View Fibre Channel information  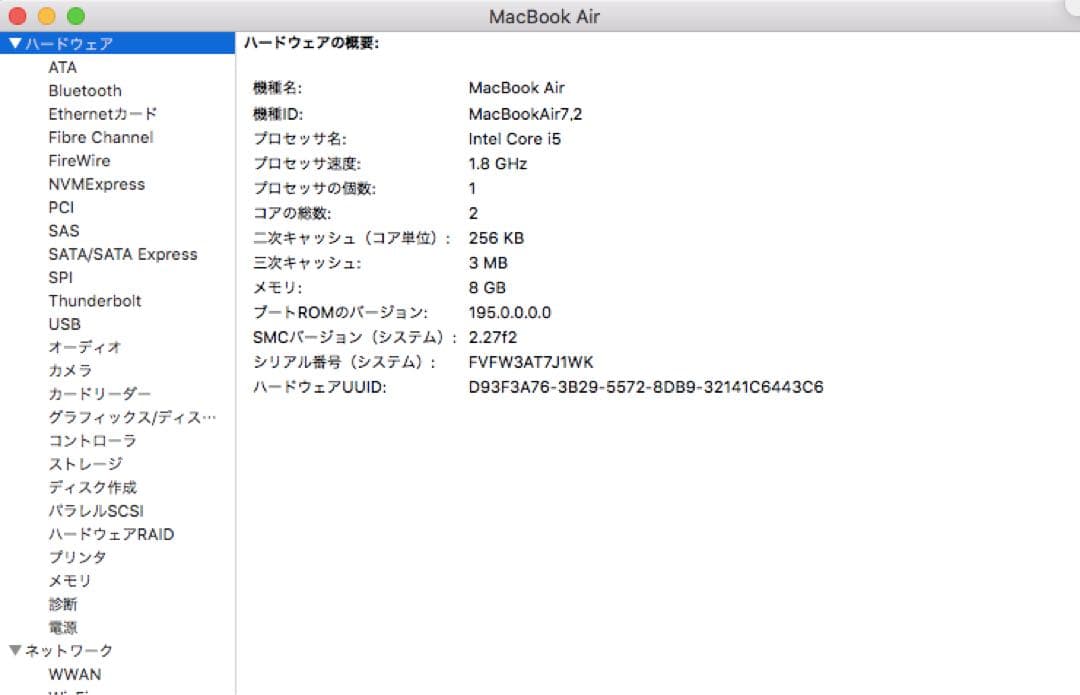tap(99, 137)
